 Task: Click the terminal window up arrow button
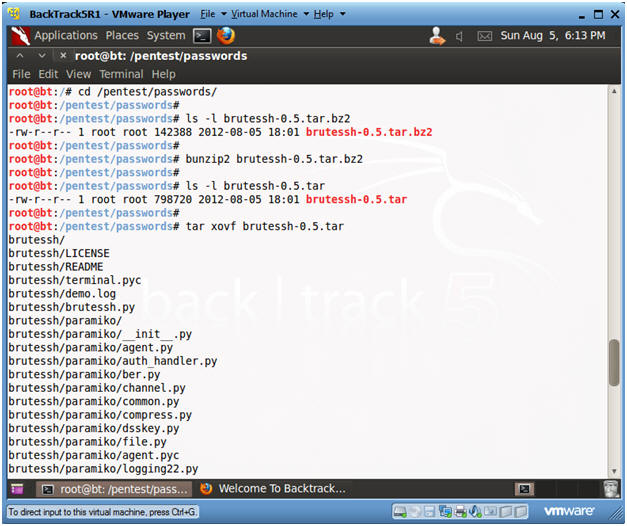pos(20,56)
